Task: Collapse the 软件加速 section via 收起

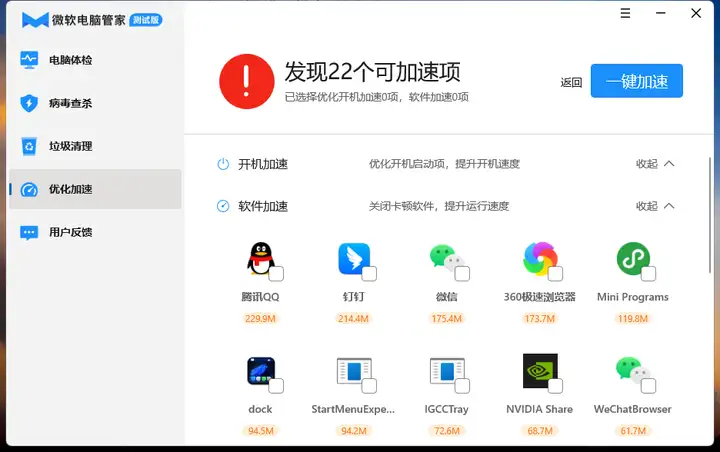Action: (x=655, y=206)
